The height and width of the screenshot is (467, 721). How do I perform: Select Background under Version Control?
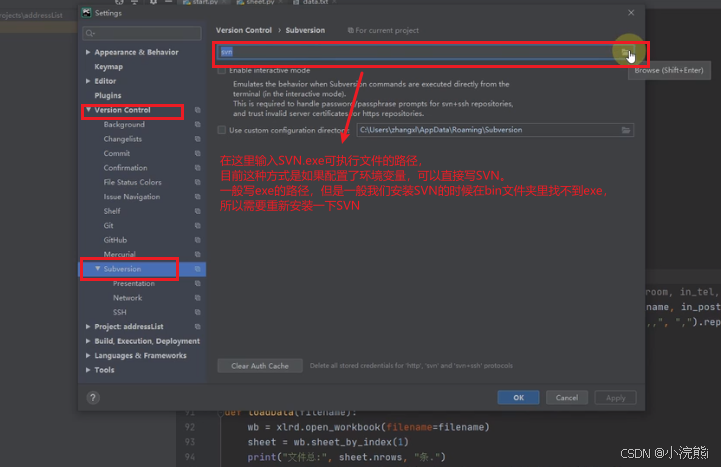click(x=124, y=125)
